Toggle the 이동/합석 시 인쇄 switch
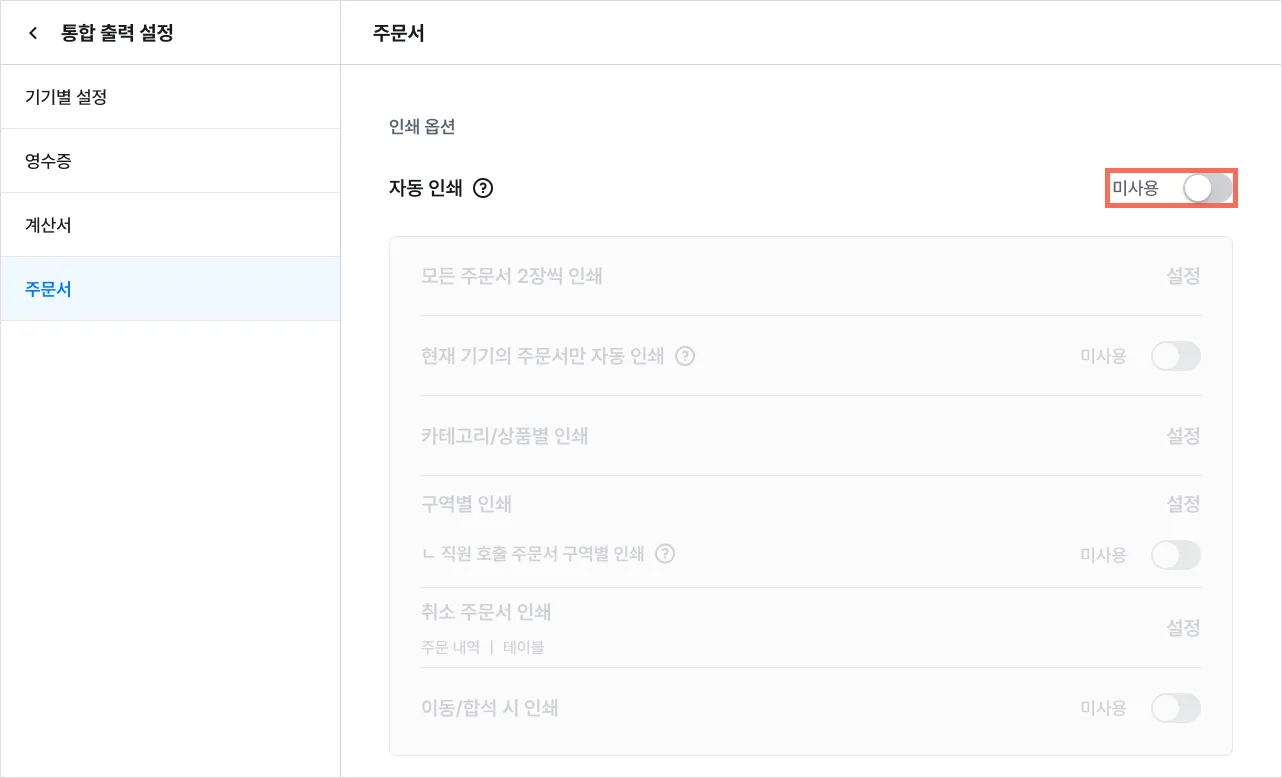The width and height of the screenshot is (1282, 778). (x=1176, y=708)
